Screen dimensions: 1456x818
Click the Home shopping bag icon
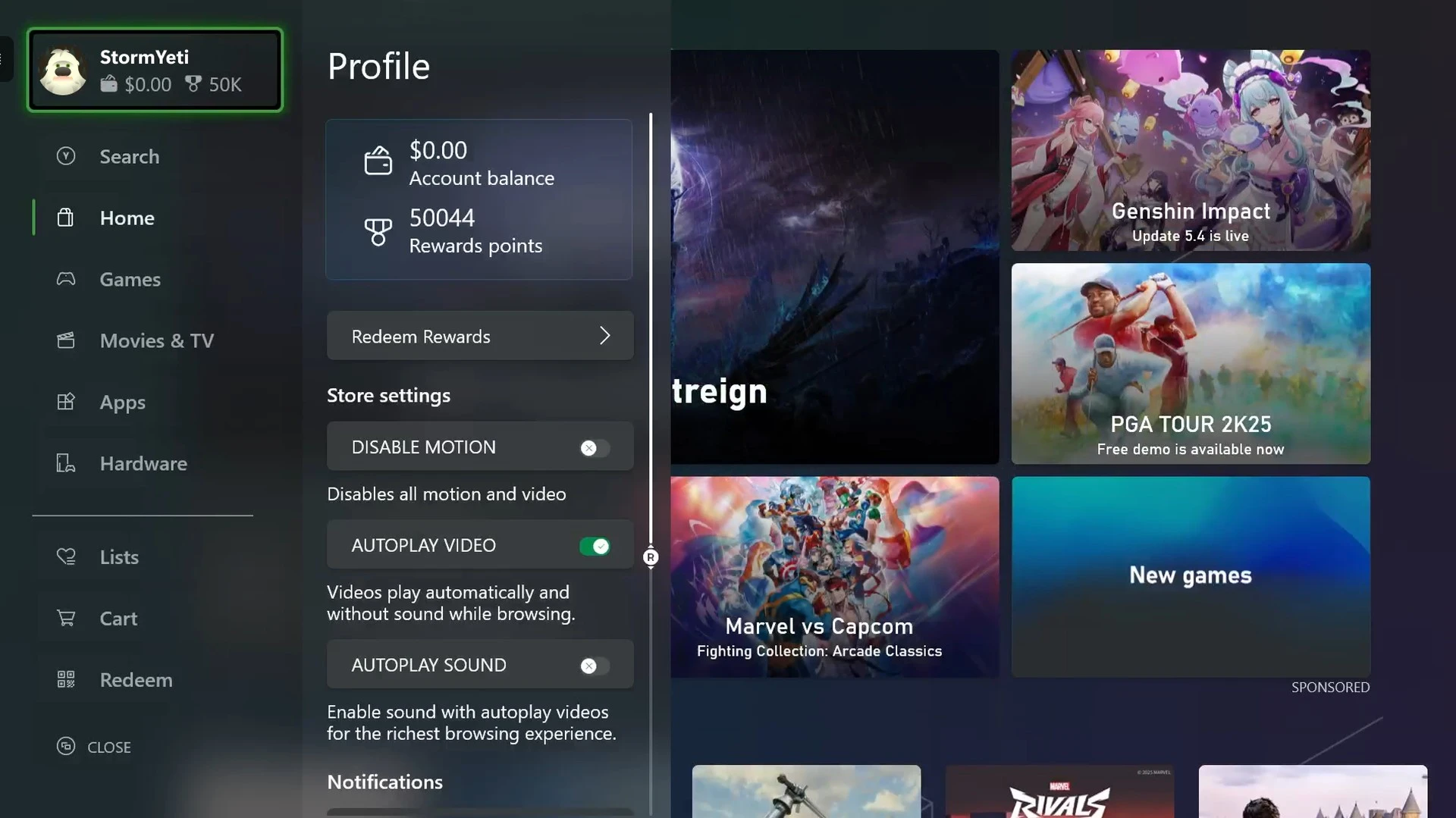pyautogui.click(x=66, y=218)
